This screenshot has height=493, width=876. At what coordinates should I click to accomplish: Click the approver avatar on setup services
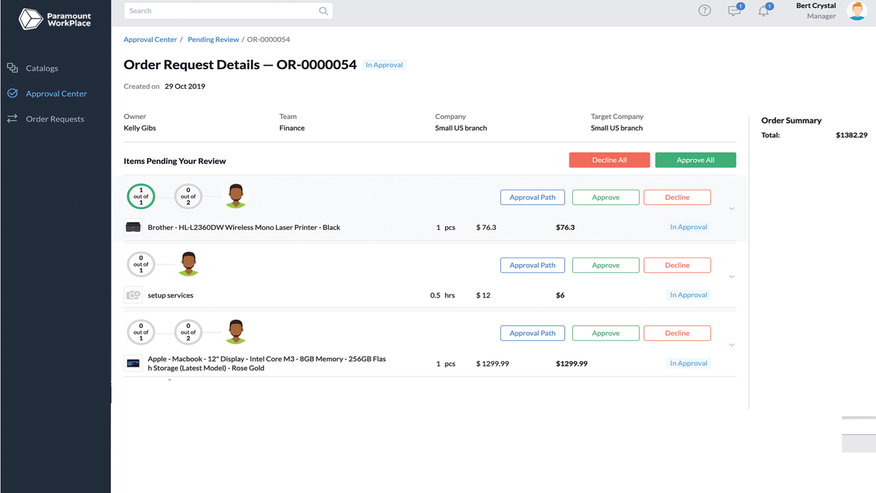pyautogui.click(x=188, y=264)
